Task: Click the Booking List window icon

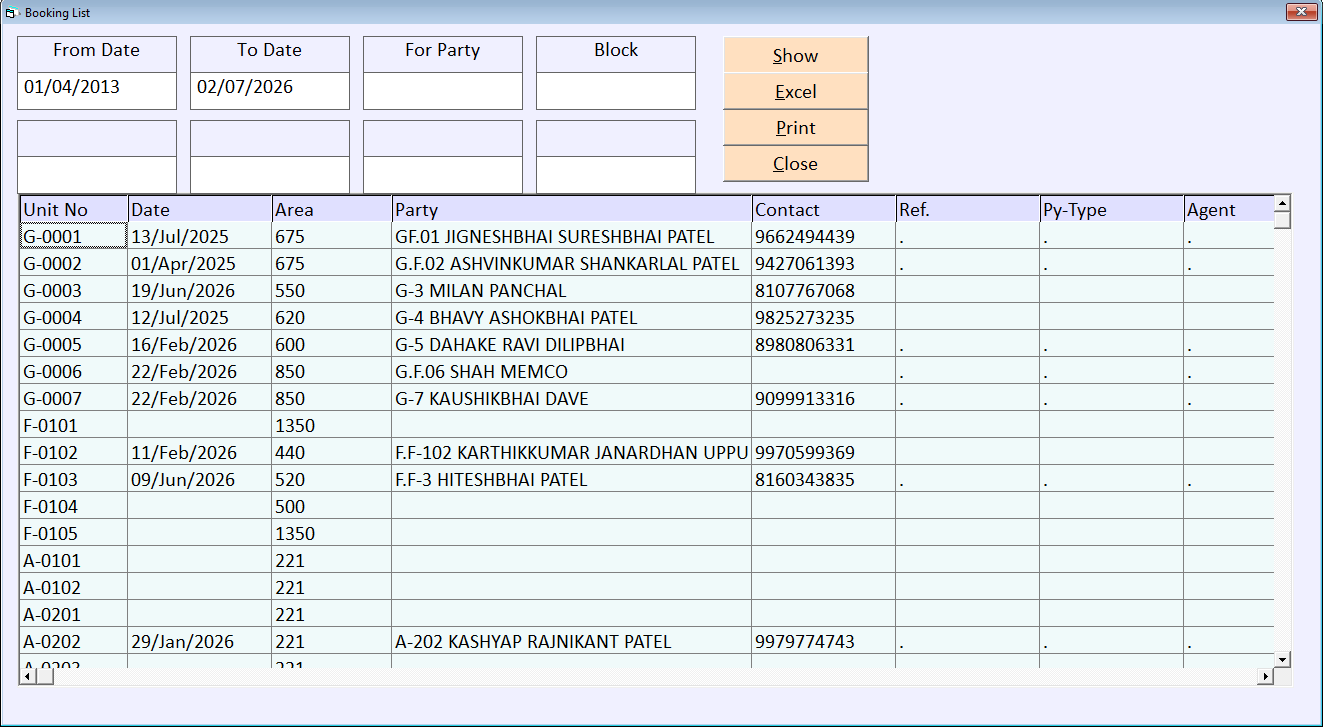Action: tap(12, 12)
